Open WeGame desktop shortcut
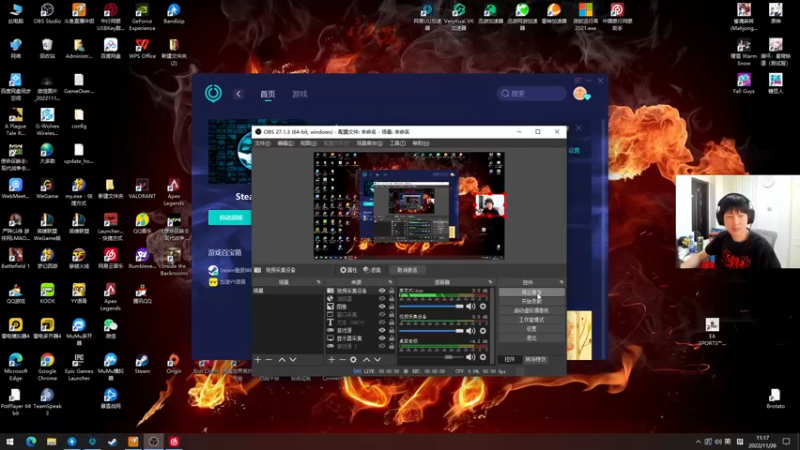This screenshot has height=450, width=800. 47,188
